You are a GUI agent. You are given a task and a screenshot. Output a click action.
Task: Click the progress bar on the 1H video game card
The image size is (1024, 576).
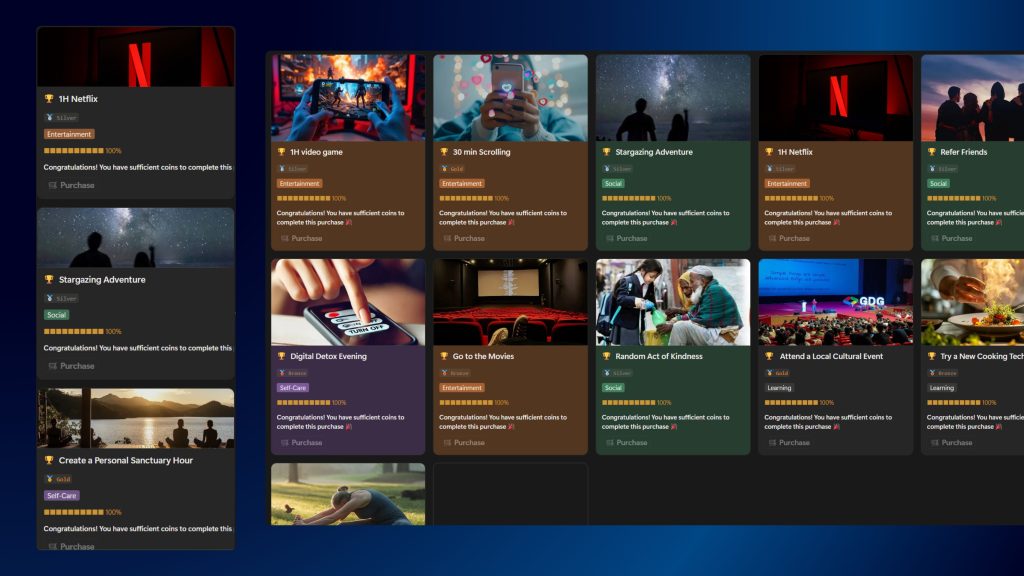pyautogui.click(x=304, y=198)
